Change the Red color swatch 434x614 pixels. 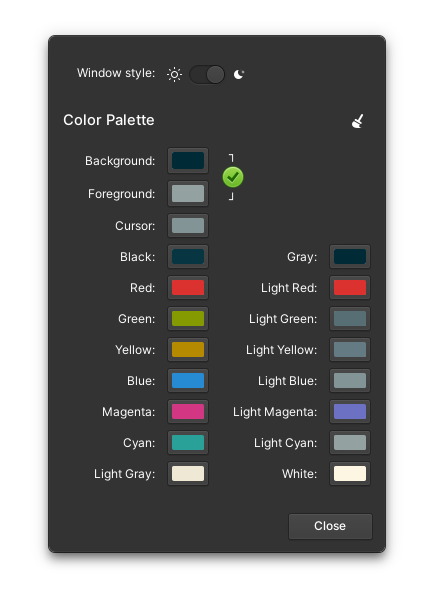tap(188, 287)
